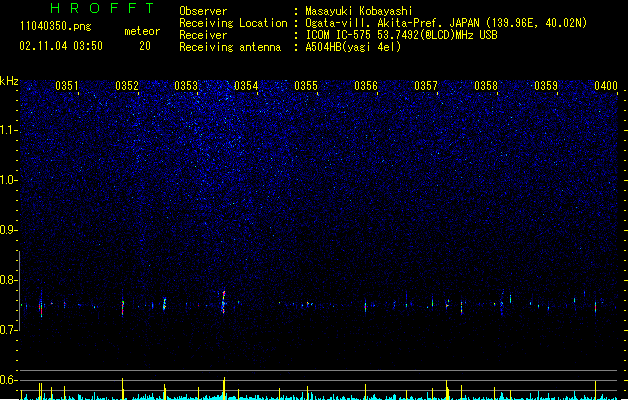The height and width of the screenshot is (400, 629).
Task: Click the 0.6 kHz axis label
Action: [x=8, y=380]
